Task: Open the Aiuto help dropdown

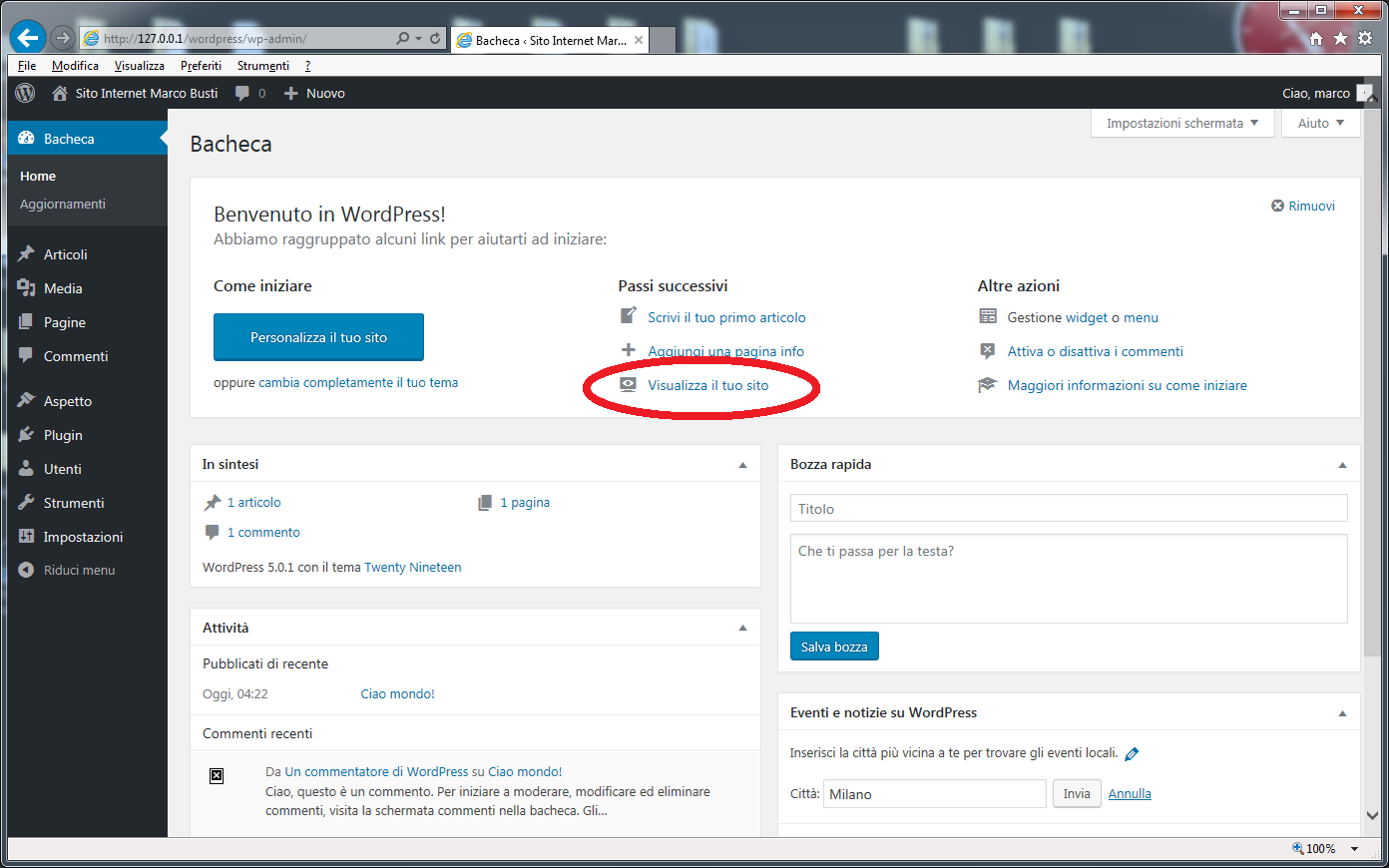Action: tap(1320, 123)
